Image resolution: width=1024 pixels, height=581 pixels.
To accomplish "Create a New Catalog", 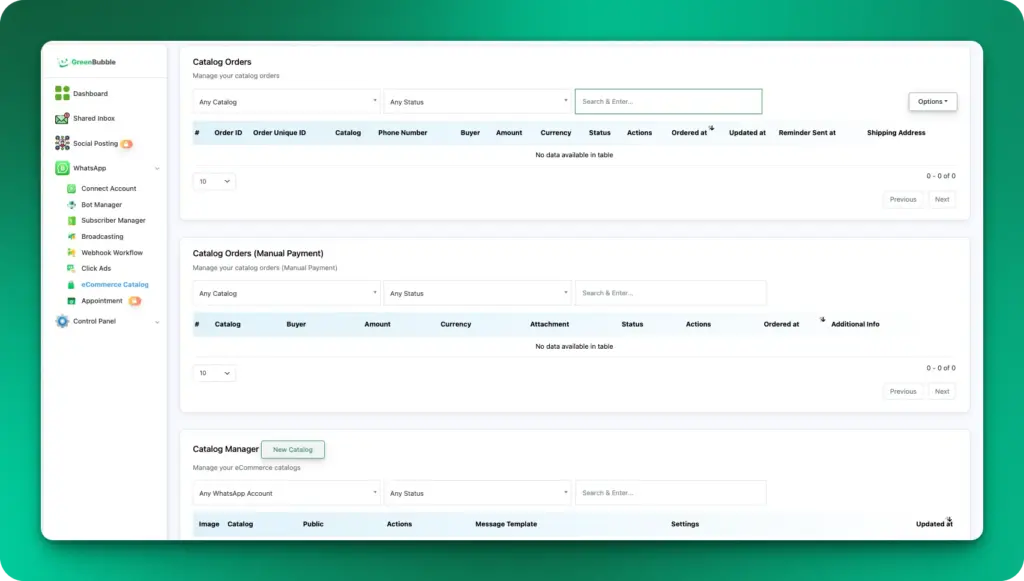I will pyautogui.click(x=292, y=449).
